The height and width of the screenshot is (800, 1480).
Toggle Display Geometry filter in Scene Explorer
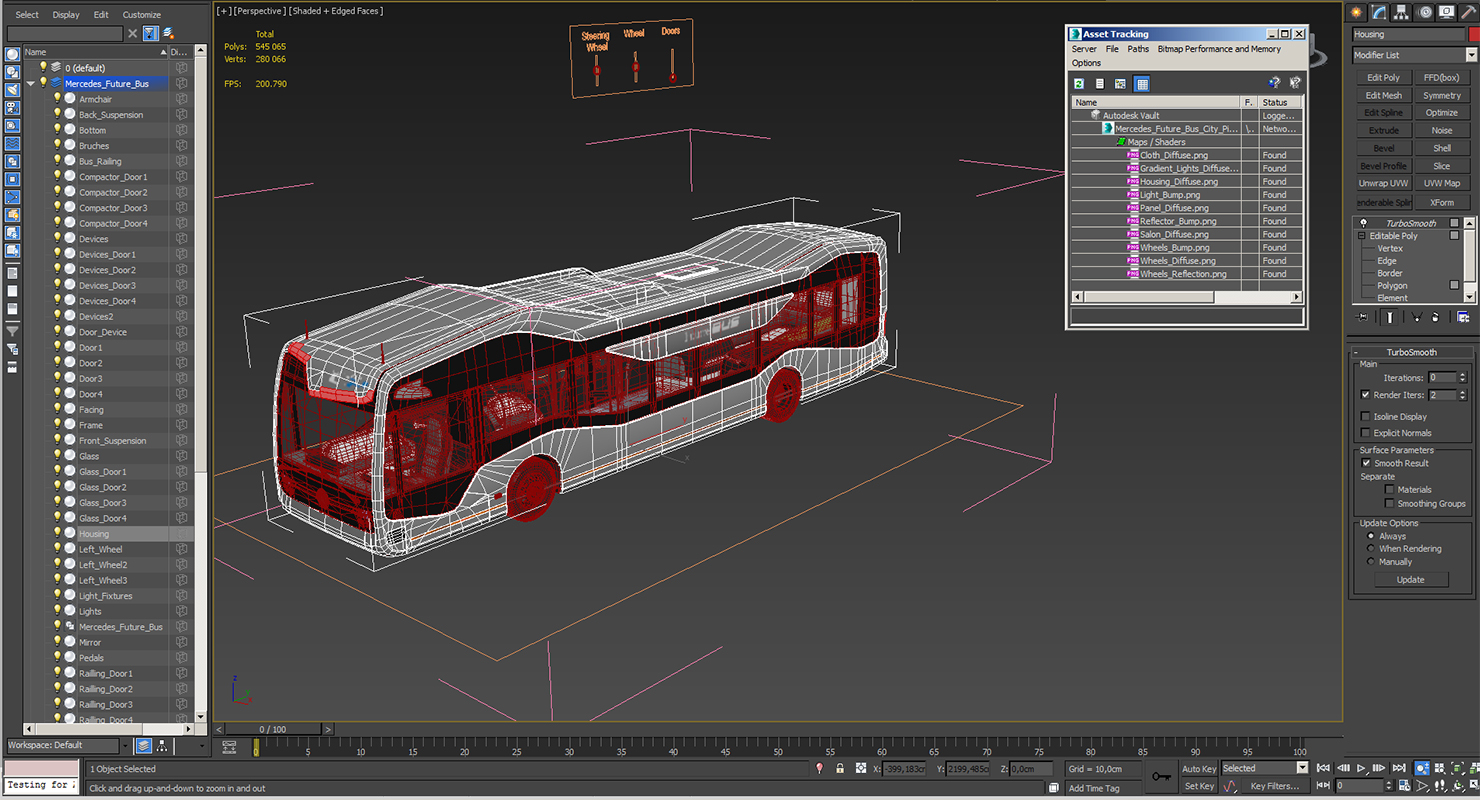point(12,54)
